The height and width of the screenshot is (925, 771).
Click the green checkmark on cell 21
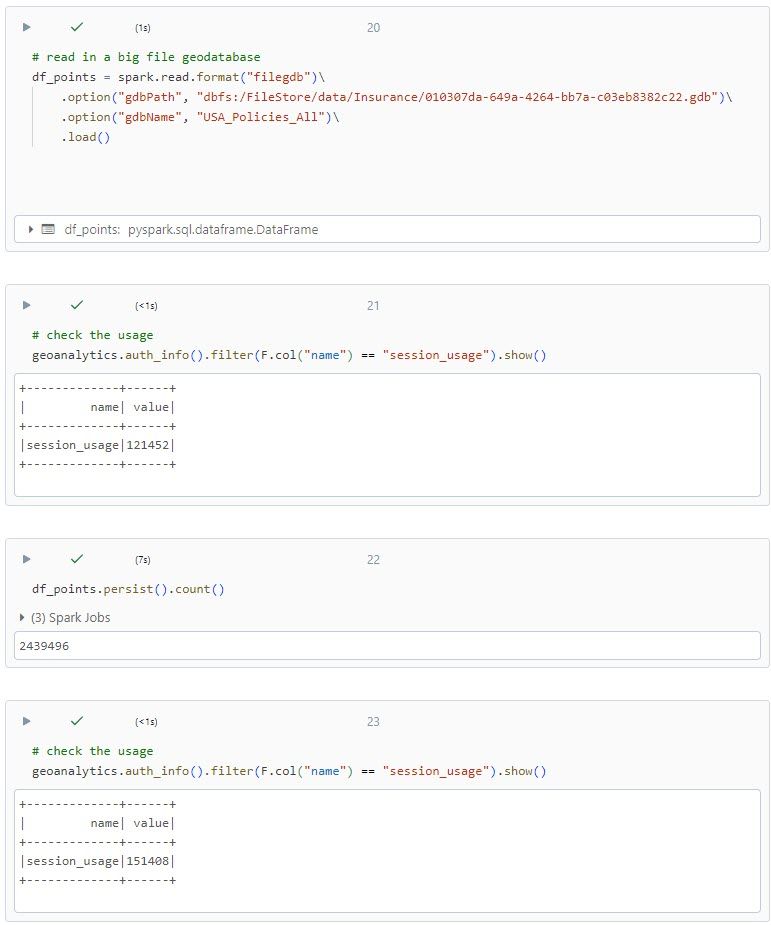(x=77, y=305)
